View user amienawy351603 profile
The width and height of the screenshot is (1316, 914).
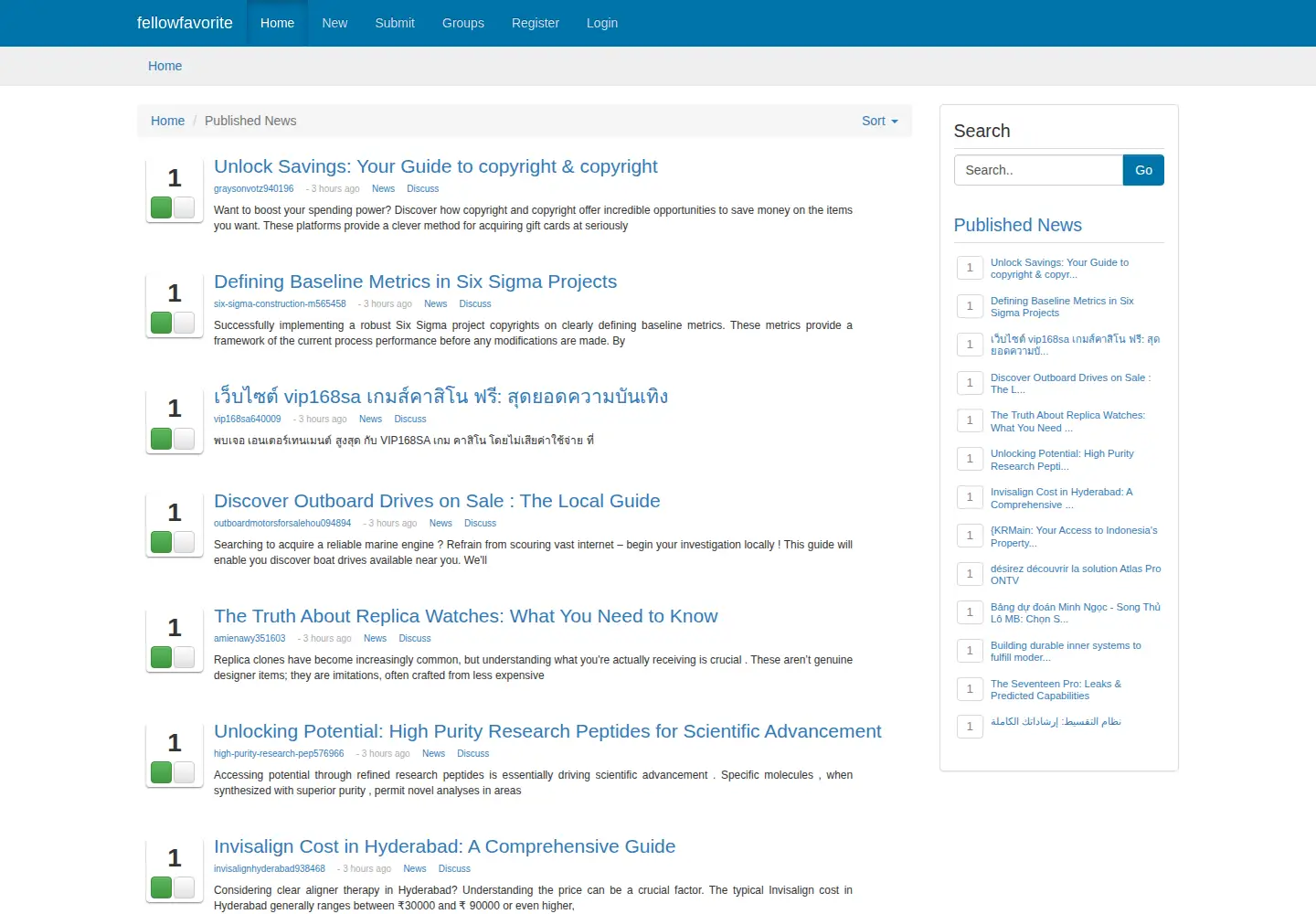click(249, 639)
